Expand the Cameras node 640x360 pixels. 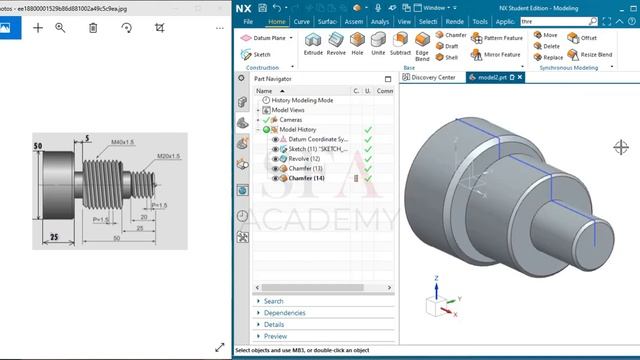(258, 120)
